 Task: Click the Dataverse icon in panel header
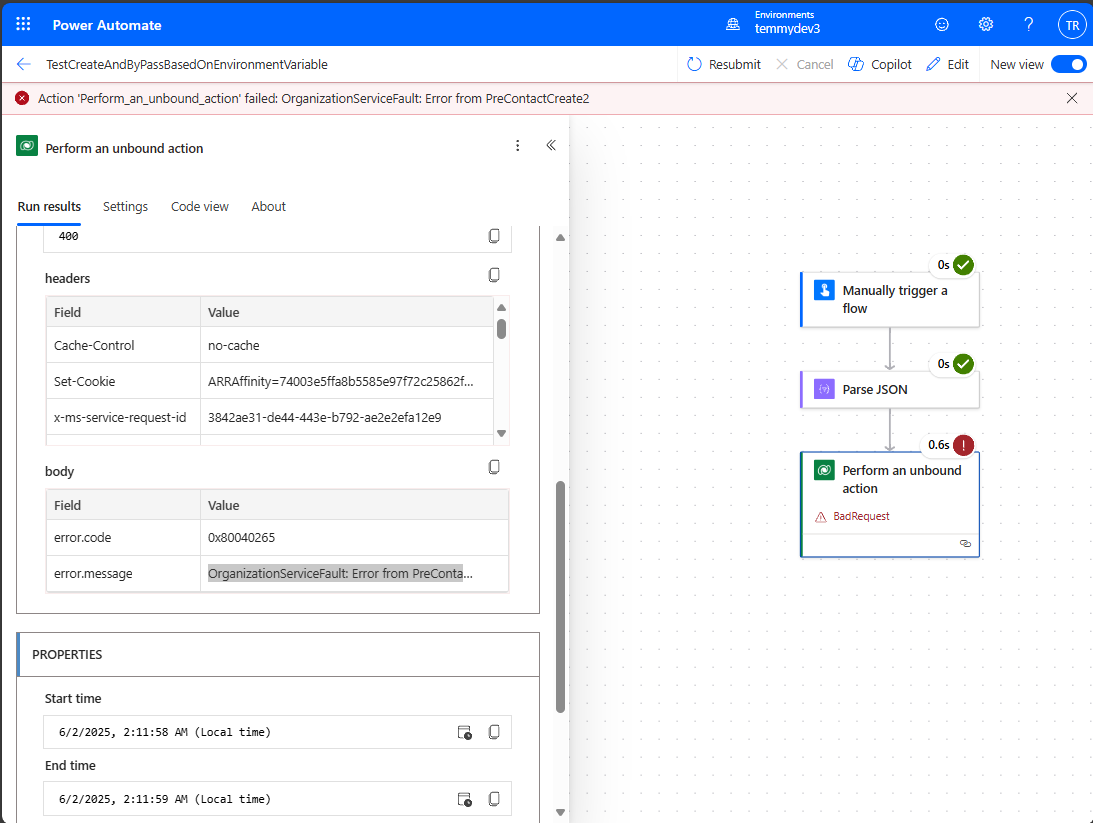click(x=27, y=146)
